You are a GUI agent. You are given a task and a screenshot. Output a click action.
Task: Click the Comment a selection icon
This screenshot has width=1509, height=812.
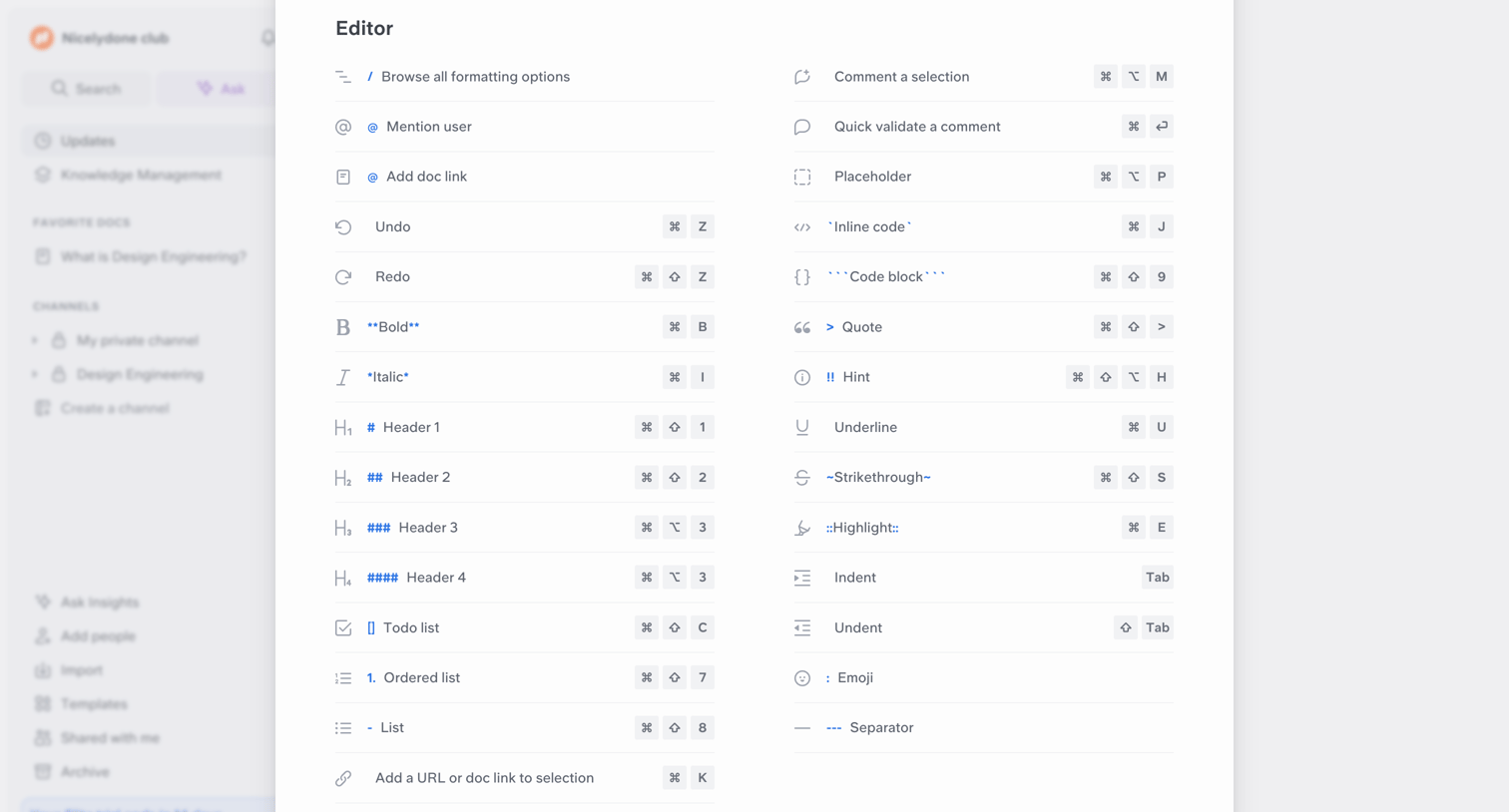point(802,77)
